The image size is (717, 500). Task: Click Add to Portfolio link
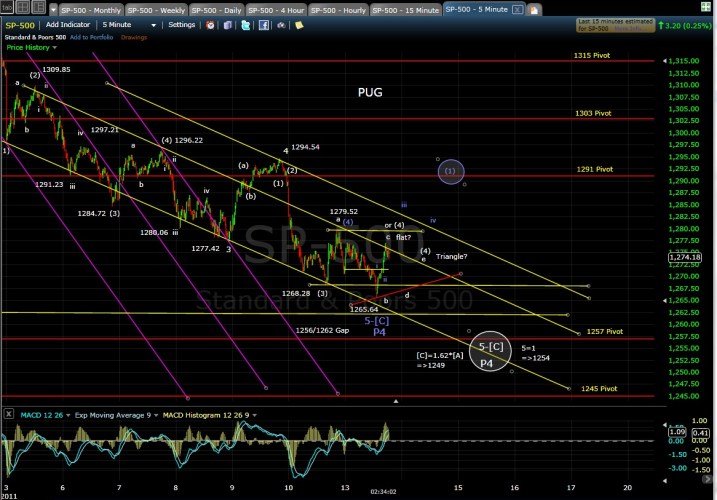(91, 38)
